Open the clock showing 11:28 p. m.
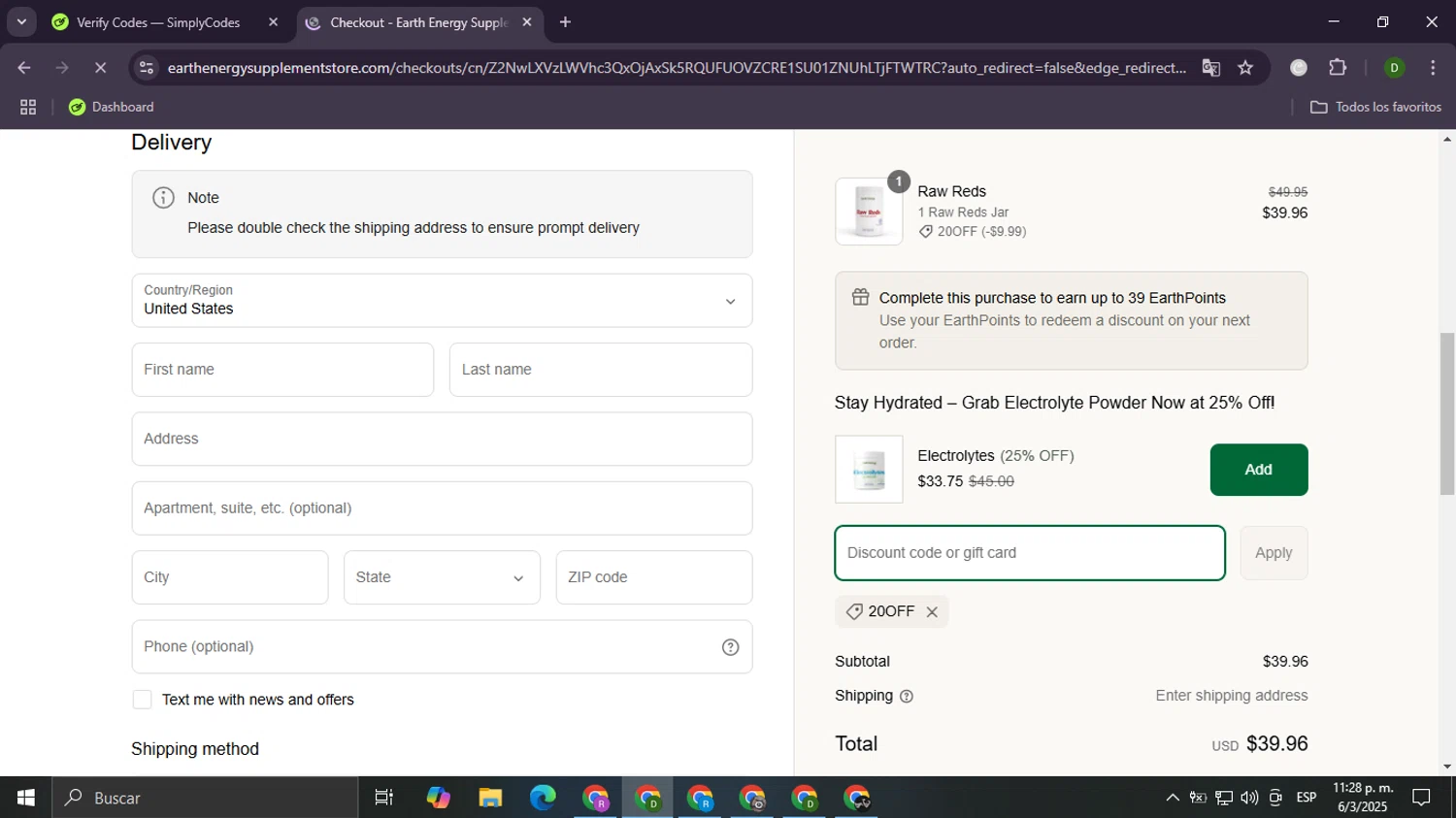The image size is (1456, 818). (1363, 798)
